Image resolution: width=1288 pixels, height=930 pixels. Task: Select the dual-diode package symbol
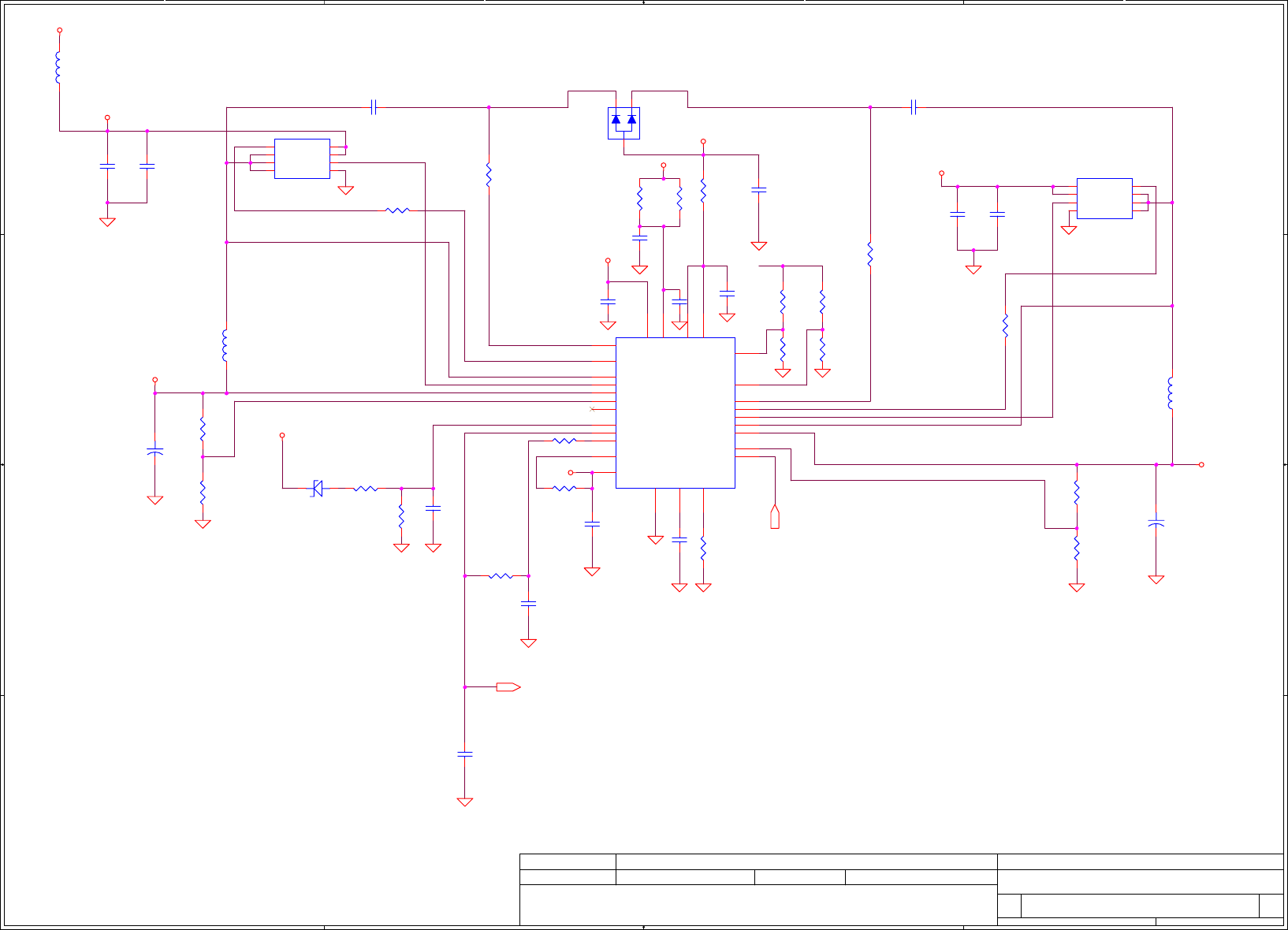click(624, 123)
